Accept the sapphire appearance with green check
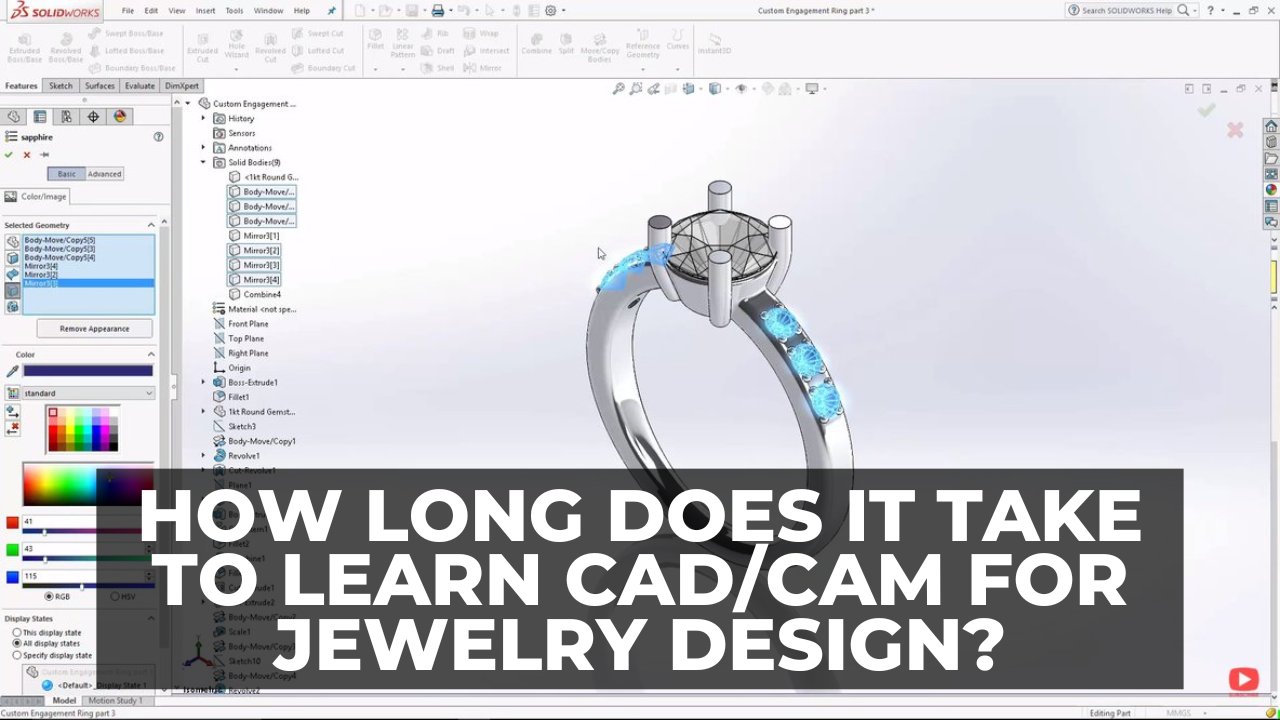 pyautogui.click(x=9, y=155)
